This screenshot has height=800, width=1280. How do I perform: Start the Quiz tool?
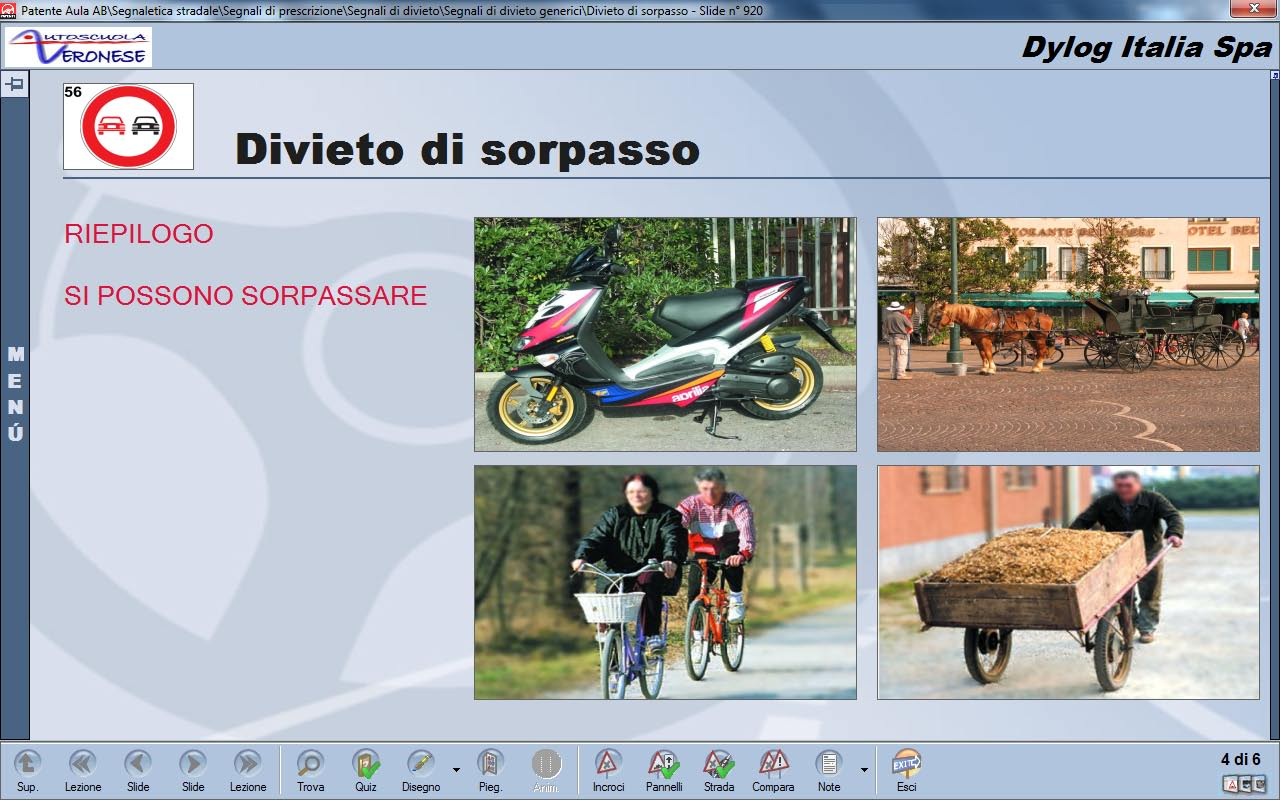(x=366, y=770)
